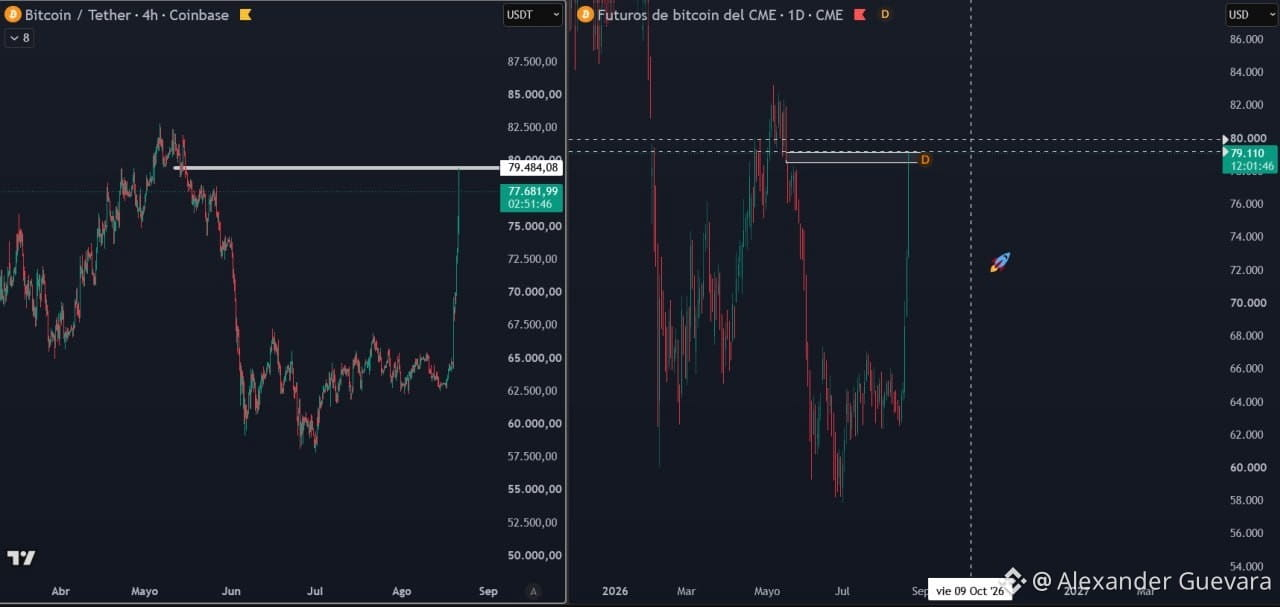Click the 79.484,08 price label

click(x=532, y=168)
